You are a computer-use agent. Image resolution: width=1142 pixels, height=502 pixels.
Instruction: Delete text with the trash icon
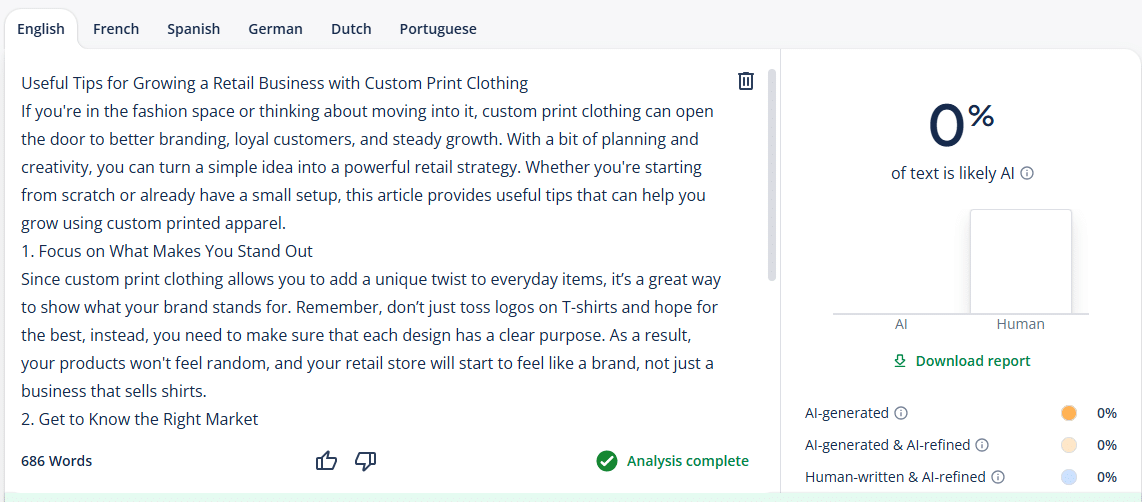[x=746, y=81]
